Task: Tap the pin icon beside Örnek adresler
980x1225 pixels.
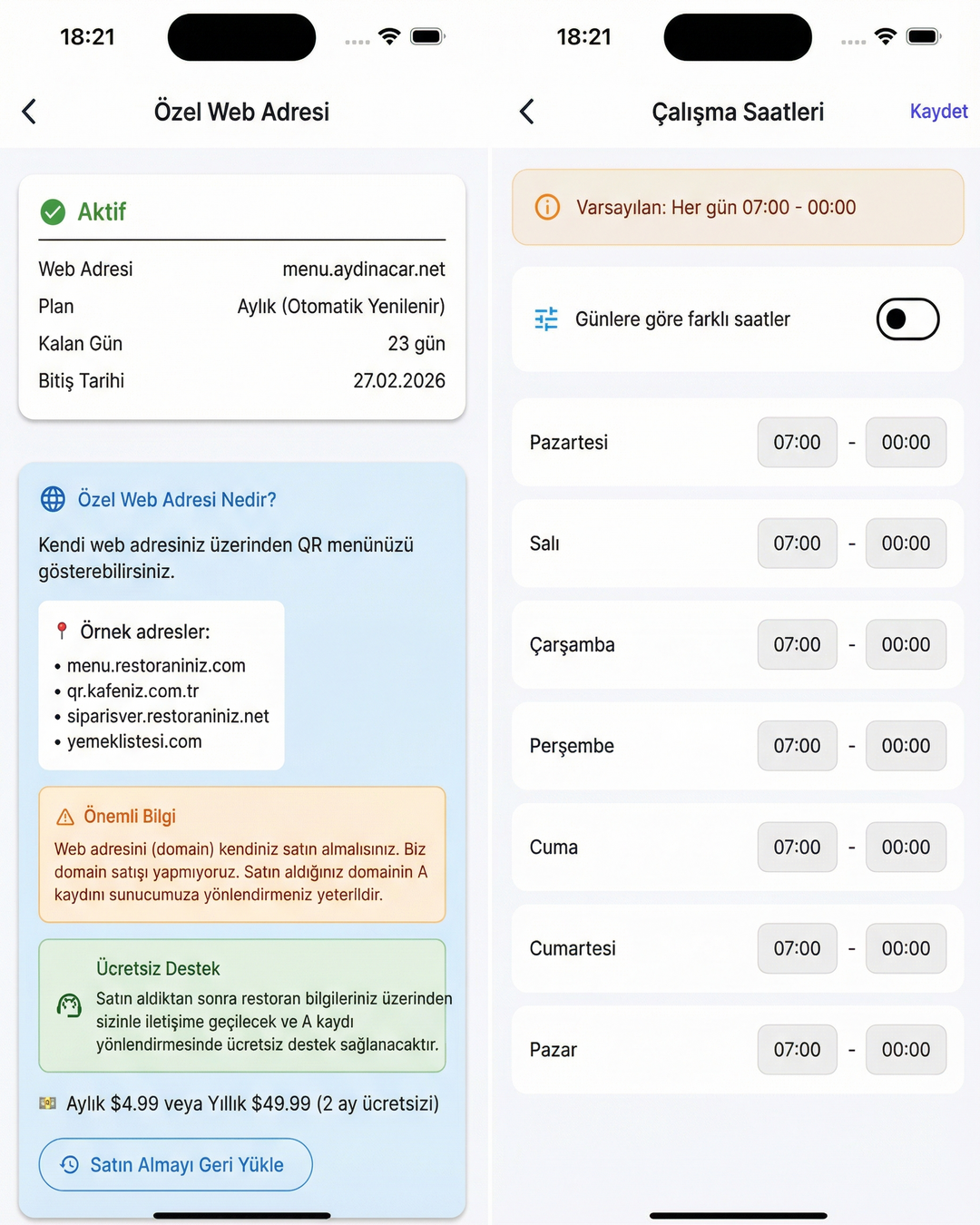Action: [x=62, y=631]
